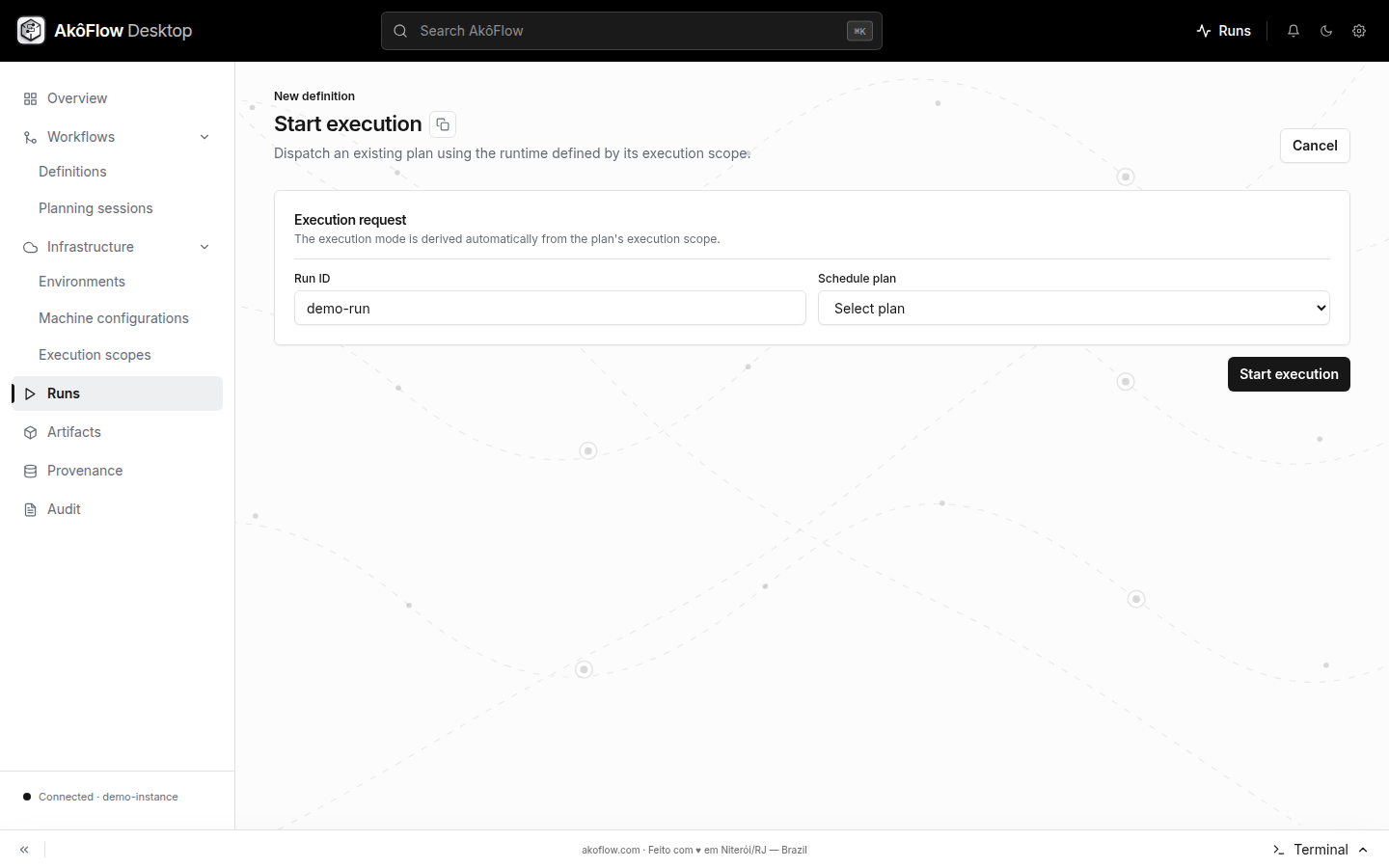Expand the Terminal panel
This screenshot has width=1389, height=868.
pos(1320,850)
